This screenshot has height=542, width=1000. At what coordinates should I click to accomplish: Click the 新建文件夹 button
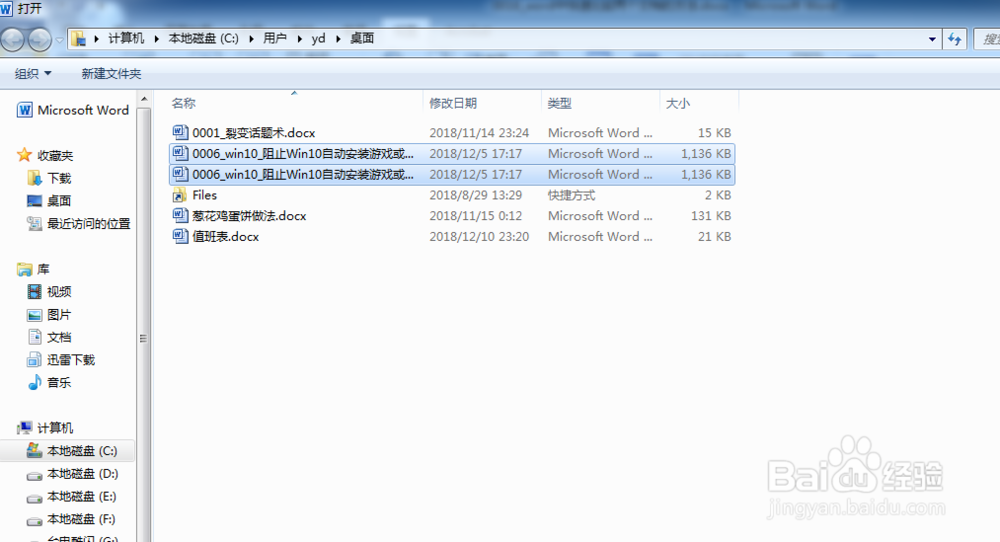pyautogui.click(x=111, y=74)
